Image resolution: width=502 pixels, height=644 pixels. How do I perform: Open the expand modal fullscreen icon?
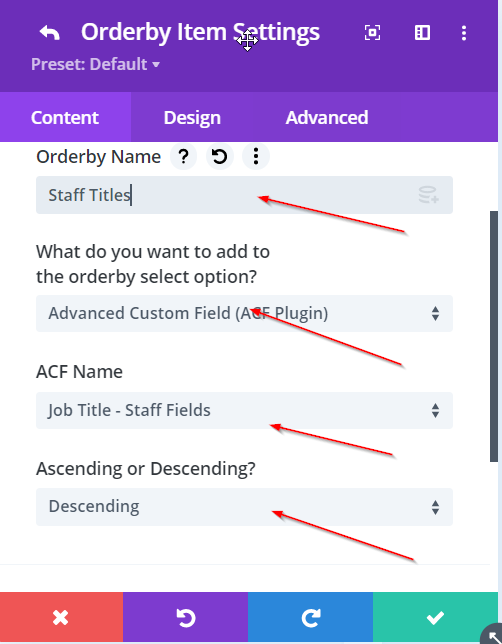[x=372, y=32]
